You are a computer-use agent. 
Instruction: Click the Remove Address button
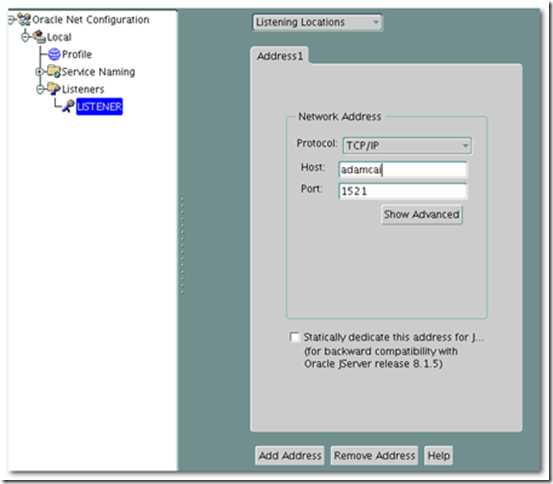[374, 455]
